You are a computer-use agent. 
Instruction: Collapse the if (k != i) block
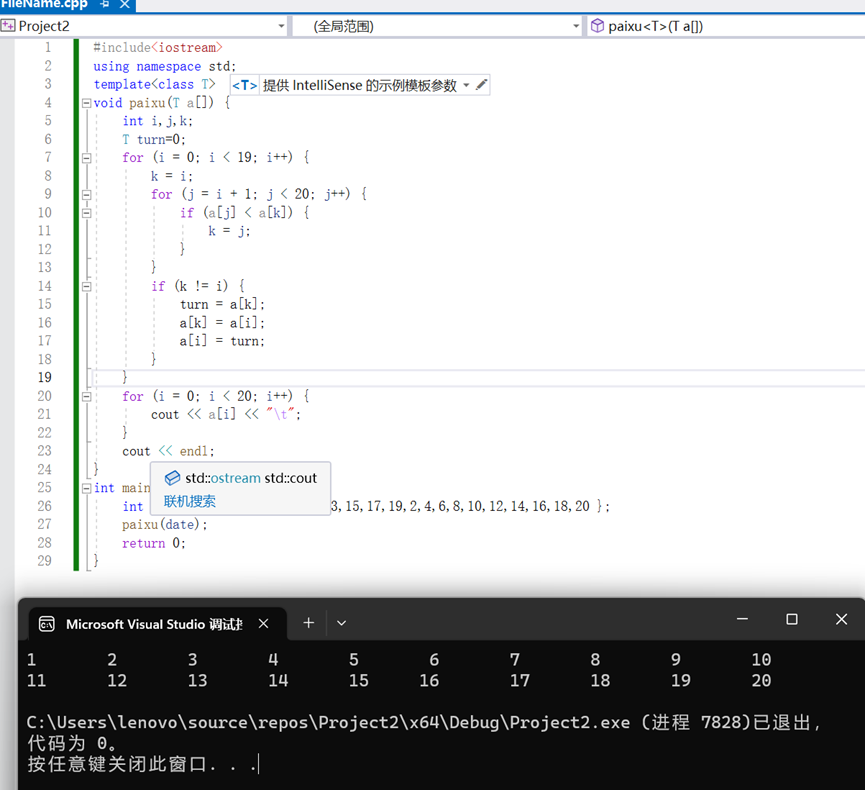86,286
